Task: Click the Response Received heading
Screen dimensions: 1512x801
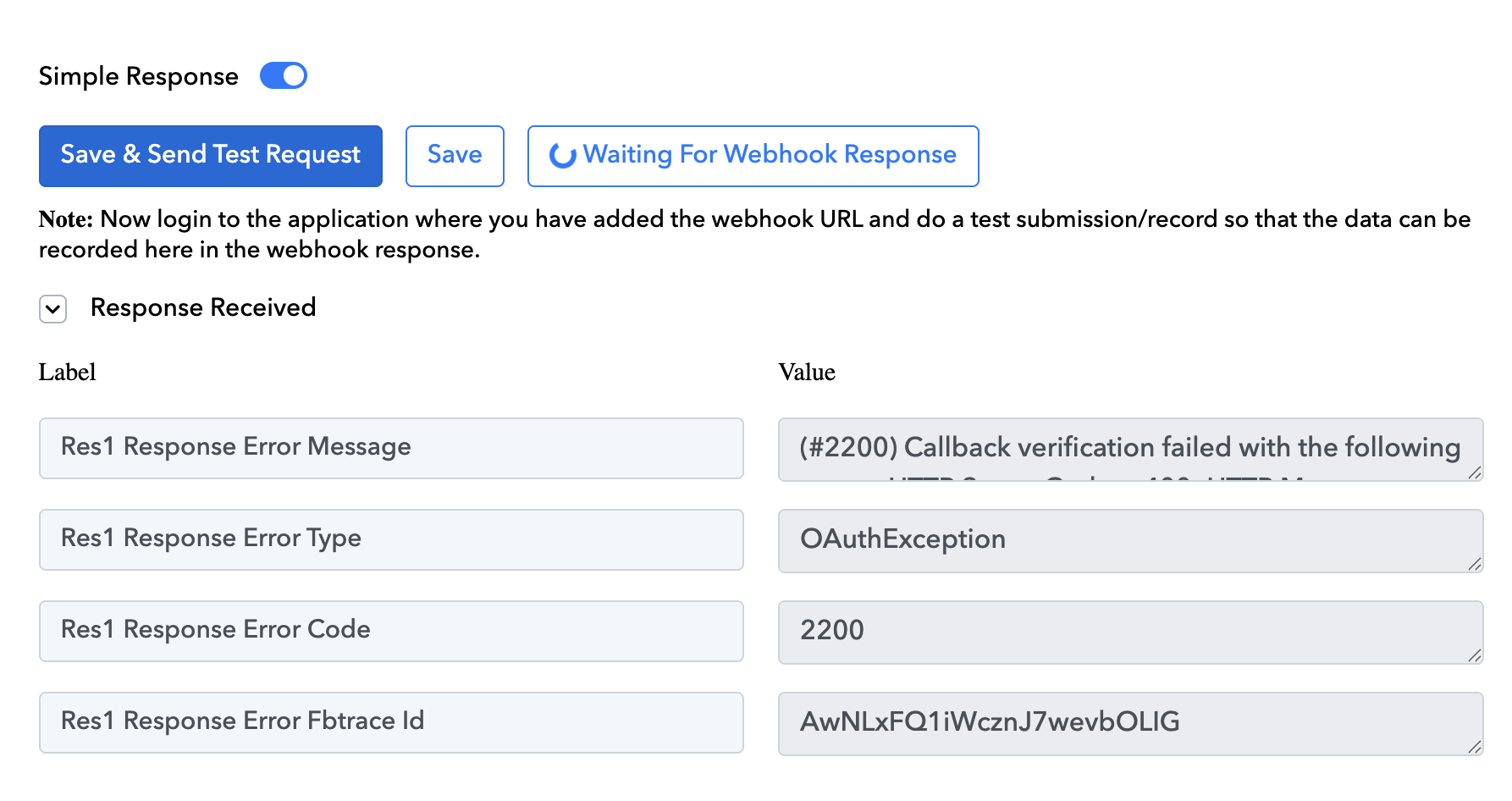Action: tap(203, 307)
